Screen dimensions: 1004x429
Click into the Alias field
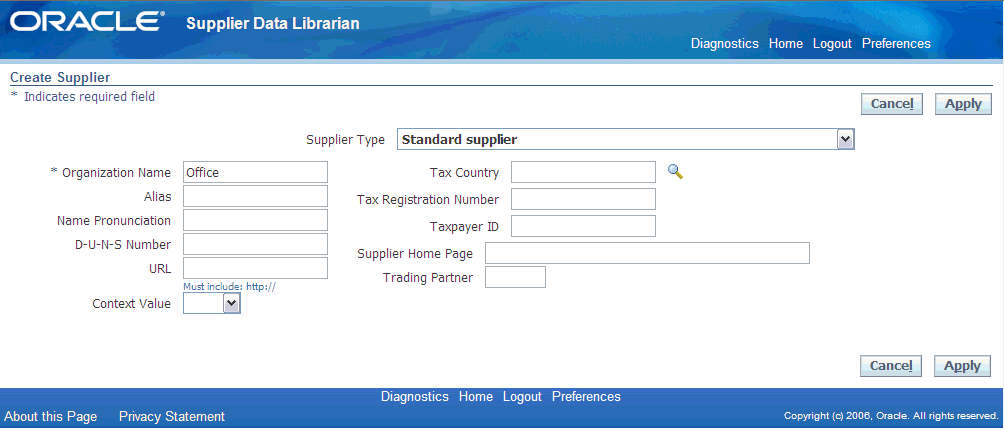255,196
